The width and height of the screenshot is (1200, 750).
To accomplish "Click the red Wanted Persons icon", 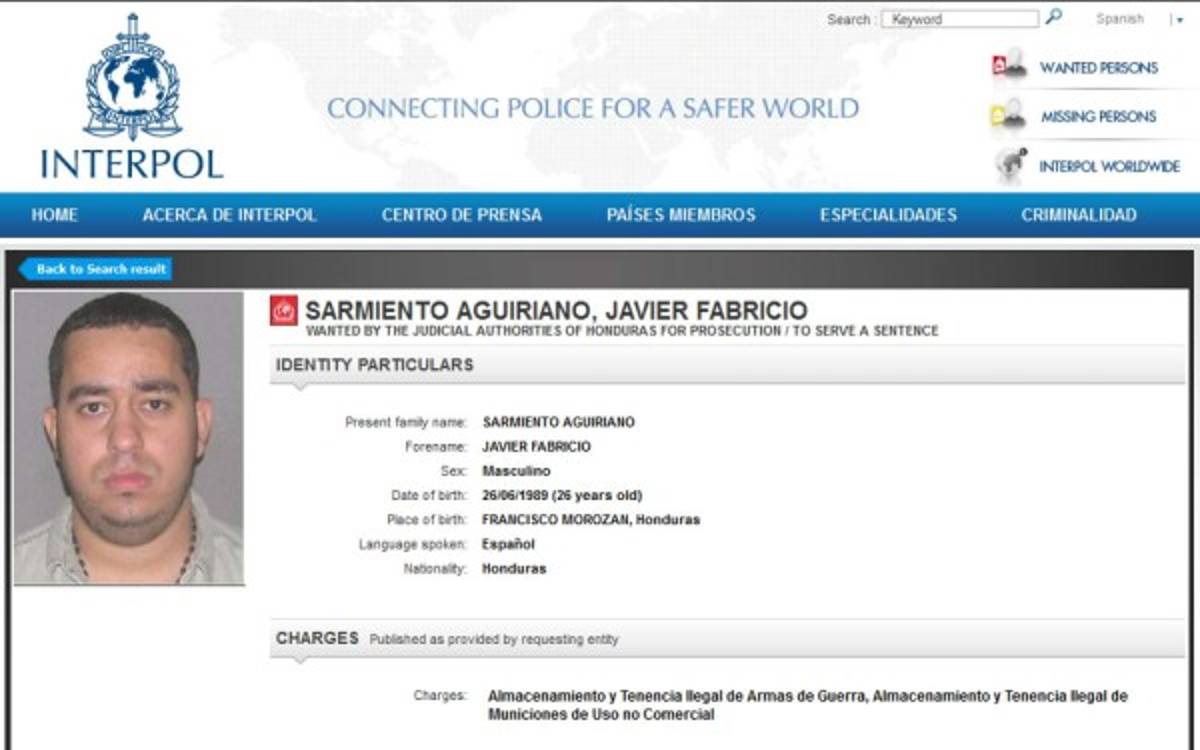I will coord(1009,66).
